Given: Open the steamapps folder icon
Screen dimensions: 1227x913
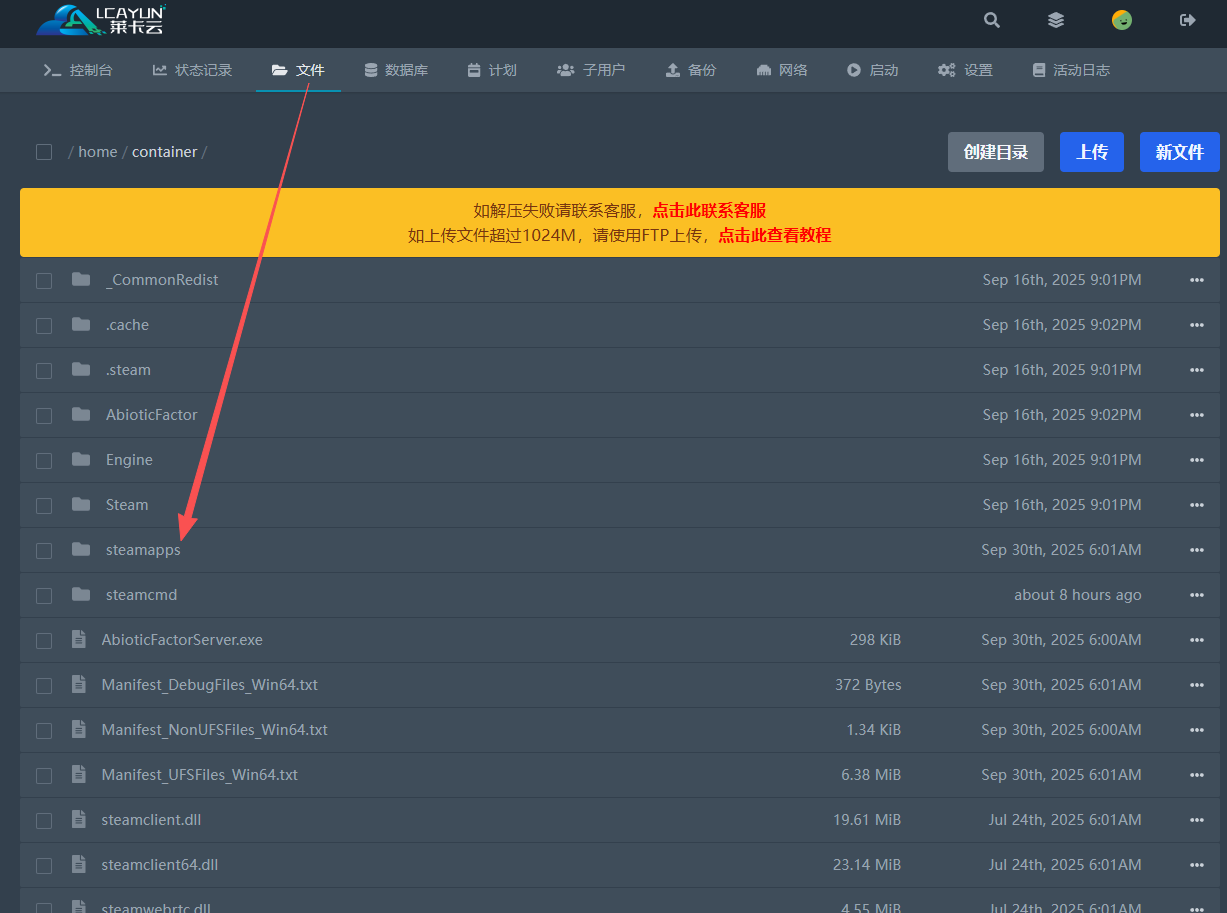Looking at the screenshot, I should 81,549.
